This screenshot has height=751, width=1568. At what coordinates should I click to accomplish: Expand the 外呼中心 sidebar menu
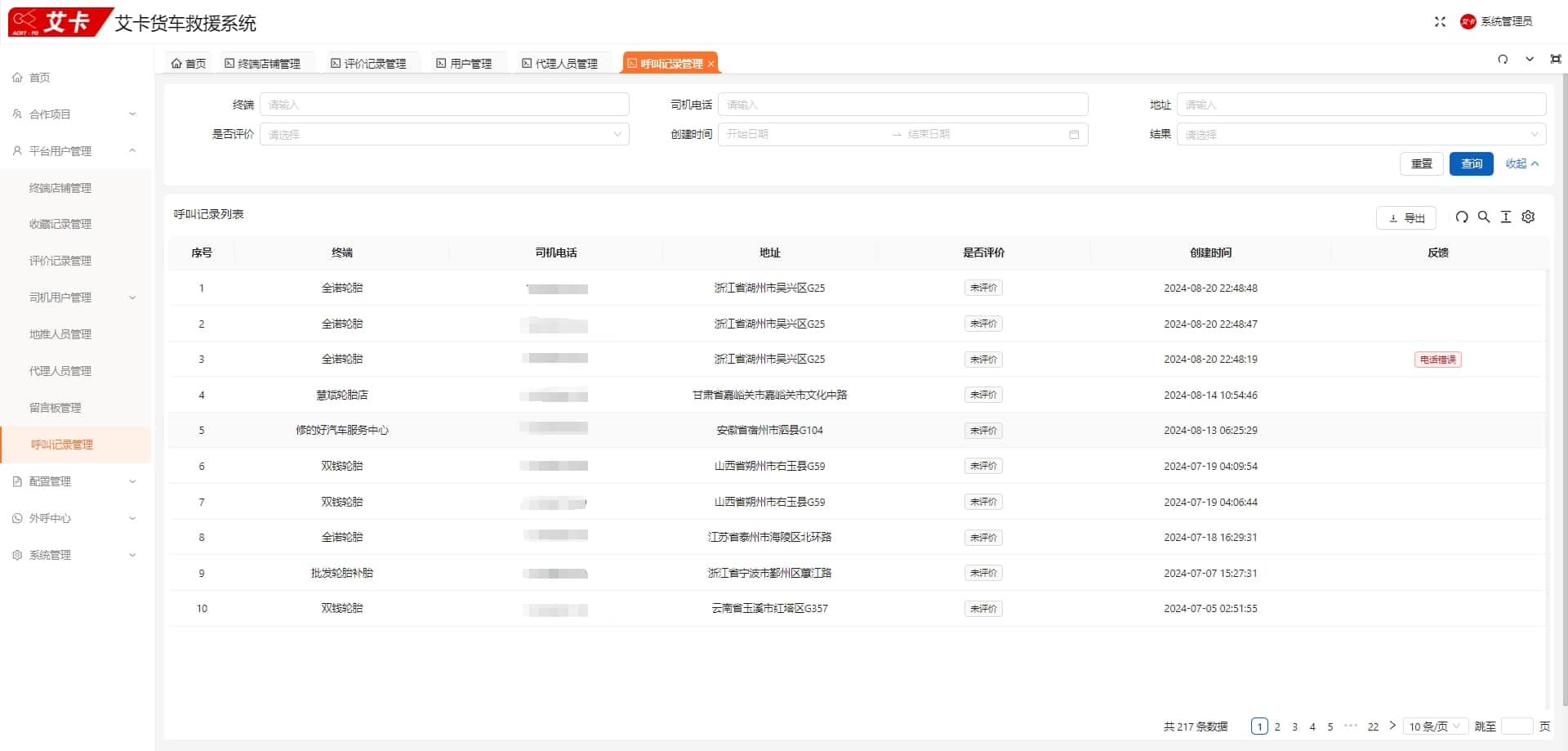point(132,519)
